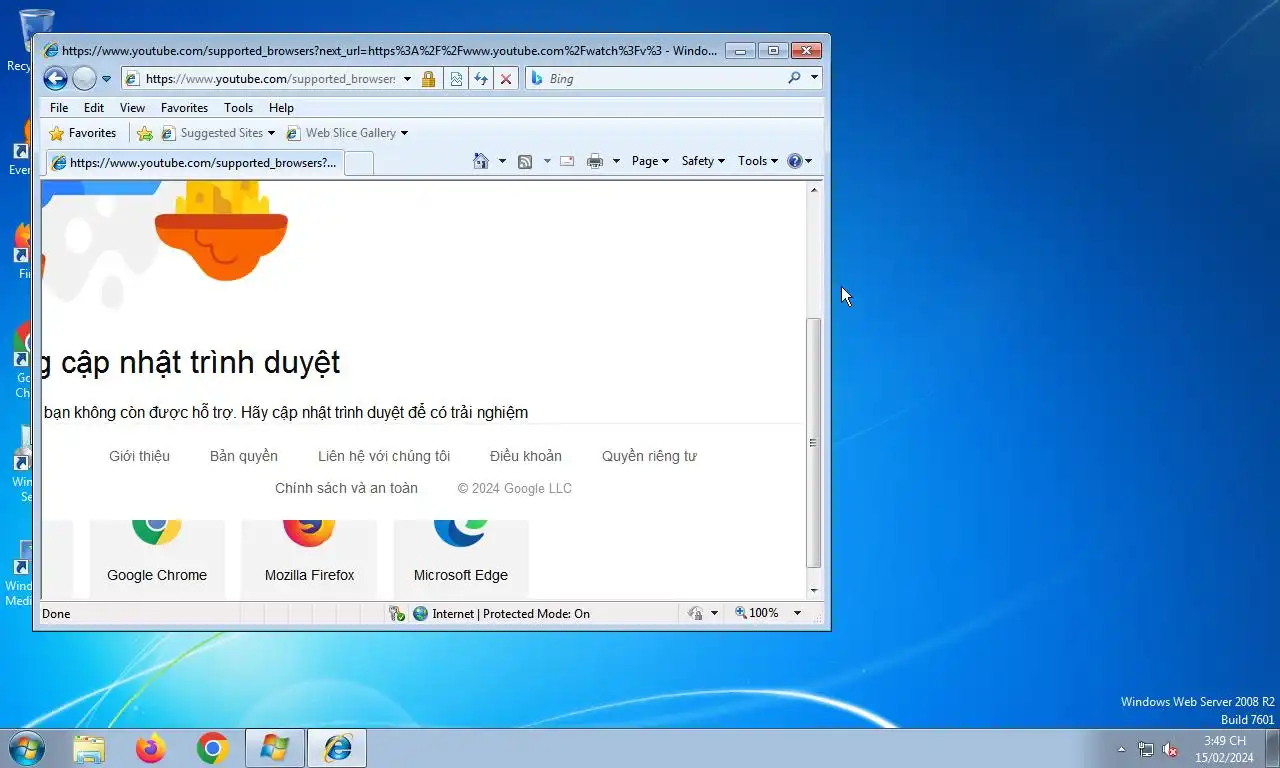The height and width of the screenshot is (768, 1280).
Task: Click the Home icon in command bar
Action: (x=481, y=161)
